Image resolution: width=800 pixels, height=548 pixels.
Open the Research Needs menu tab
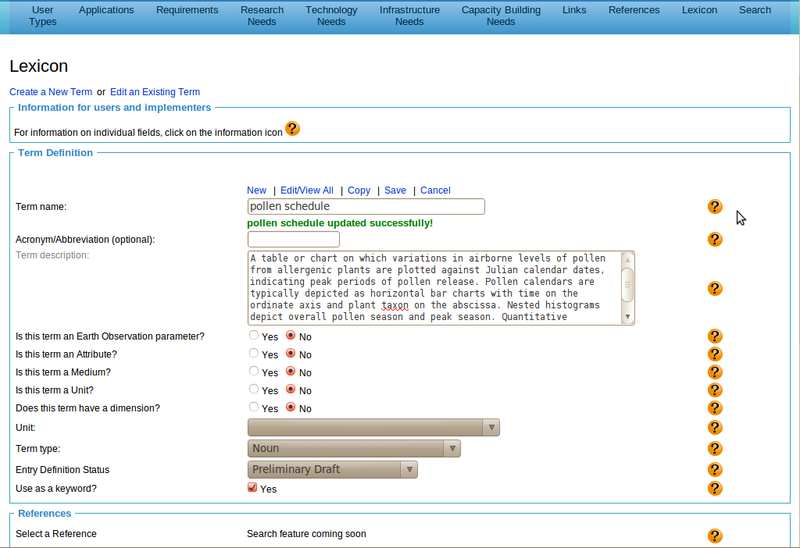pos(262,16)
